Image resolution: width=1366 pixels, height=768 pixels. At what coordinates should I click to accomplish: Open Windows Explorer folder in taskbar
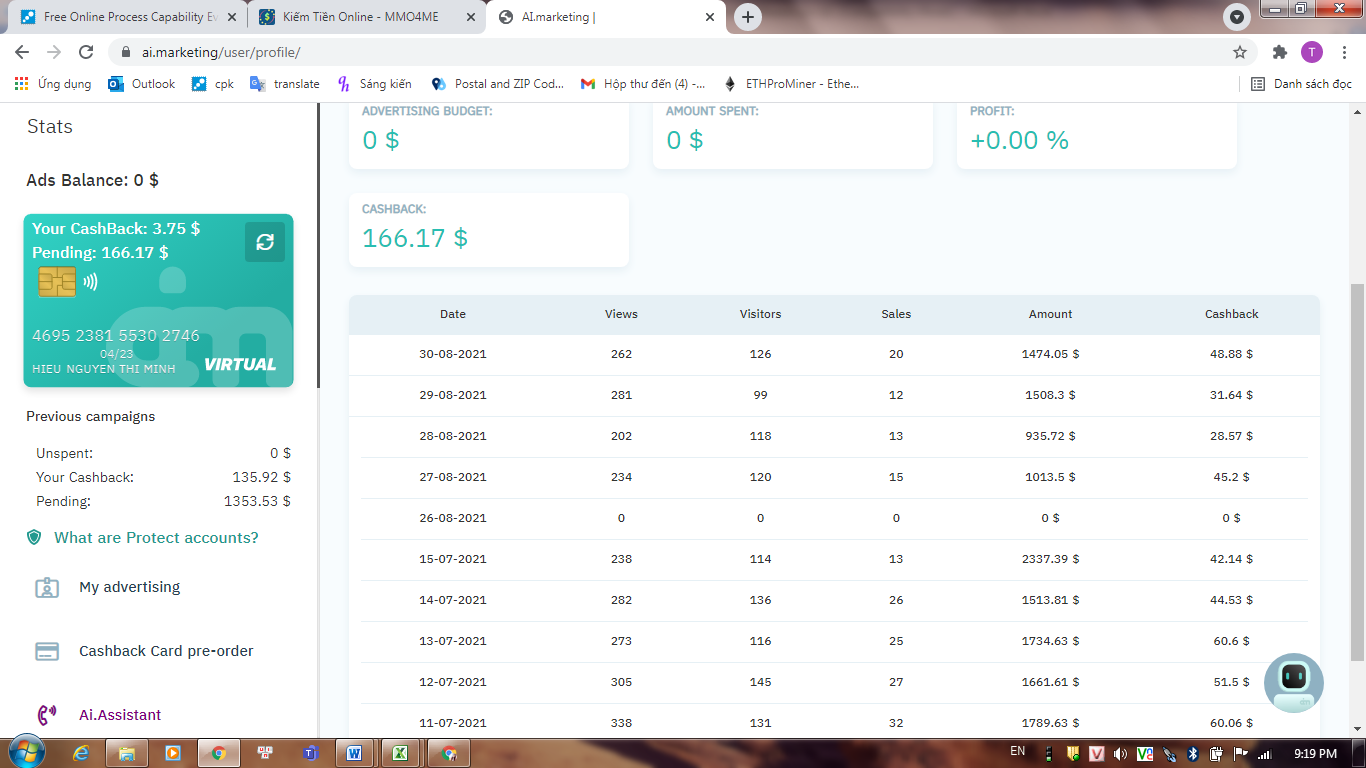pyautogui.click(x=127, y=753)
